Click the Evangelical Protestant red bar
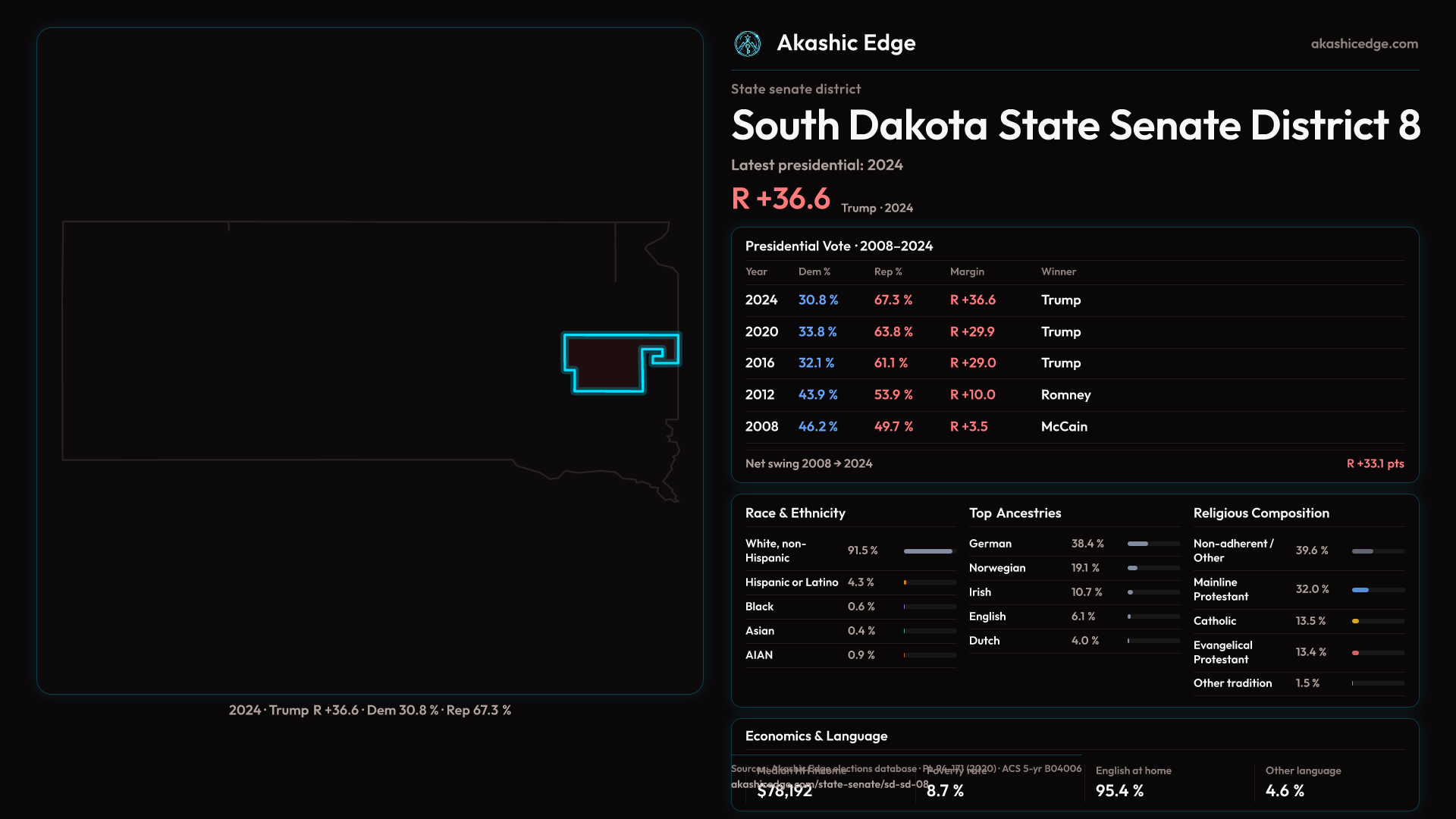Viewport: 1456px width, 819px height. point(1355,653)
